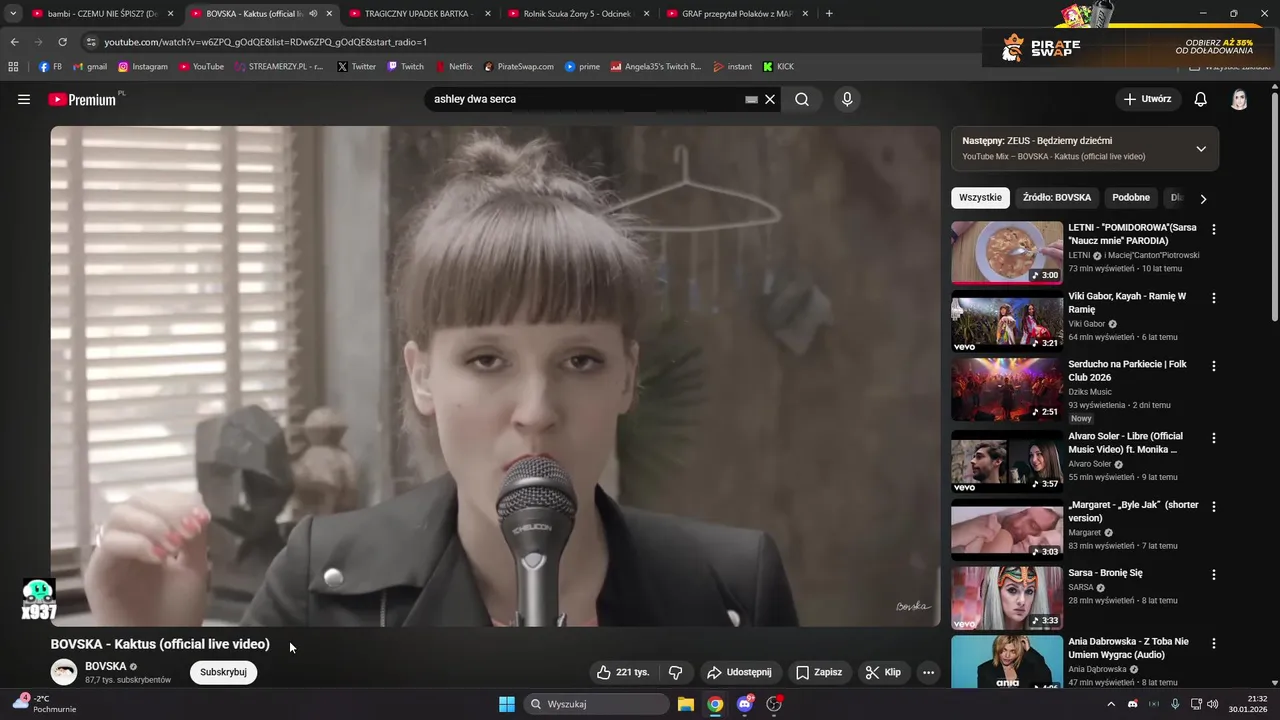Open Discord from the taskbar

[x=744, y=704]
